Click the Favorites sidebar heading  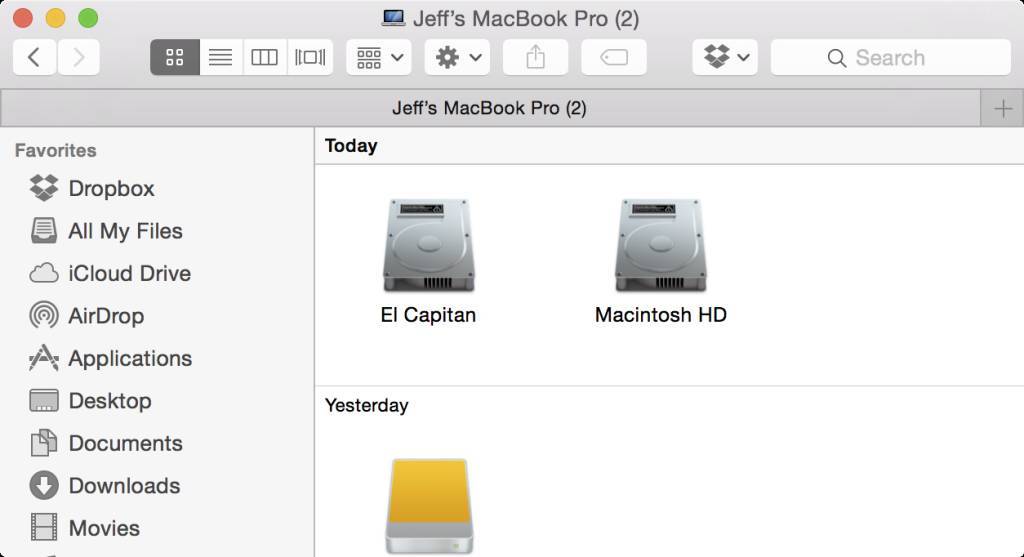pyautogui.click(x=56, y=150)
